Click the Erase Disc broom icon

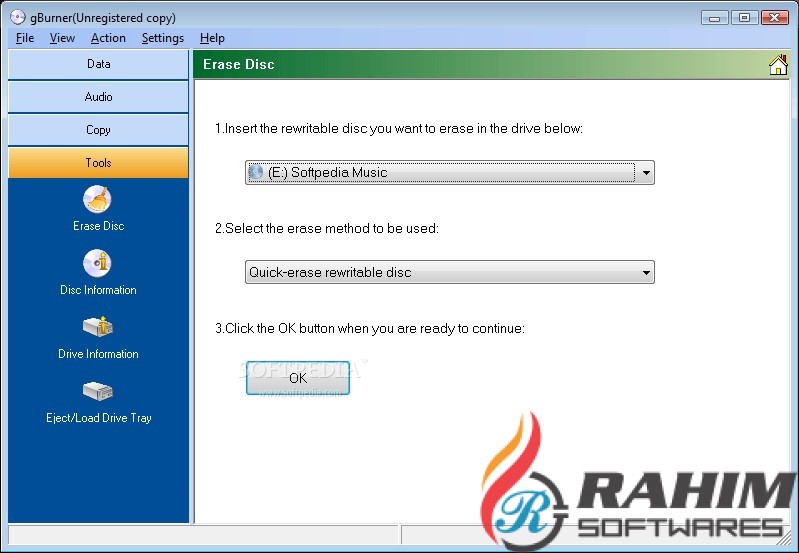(97, 199)
